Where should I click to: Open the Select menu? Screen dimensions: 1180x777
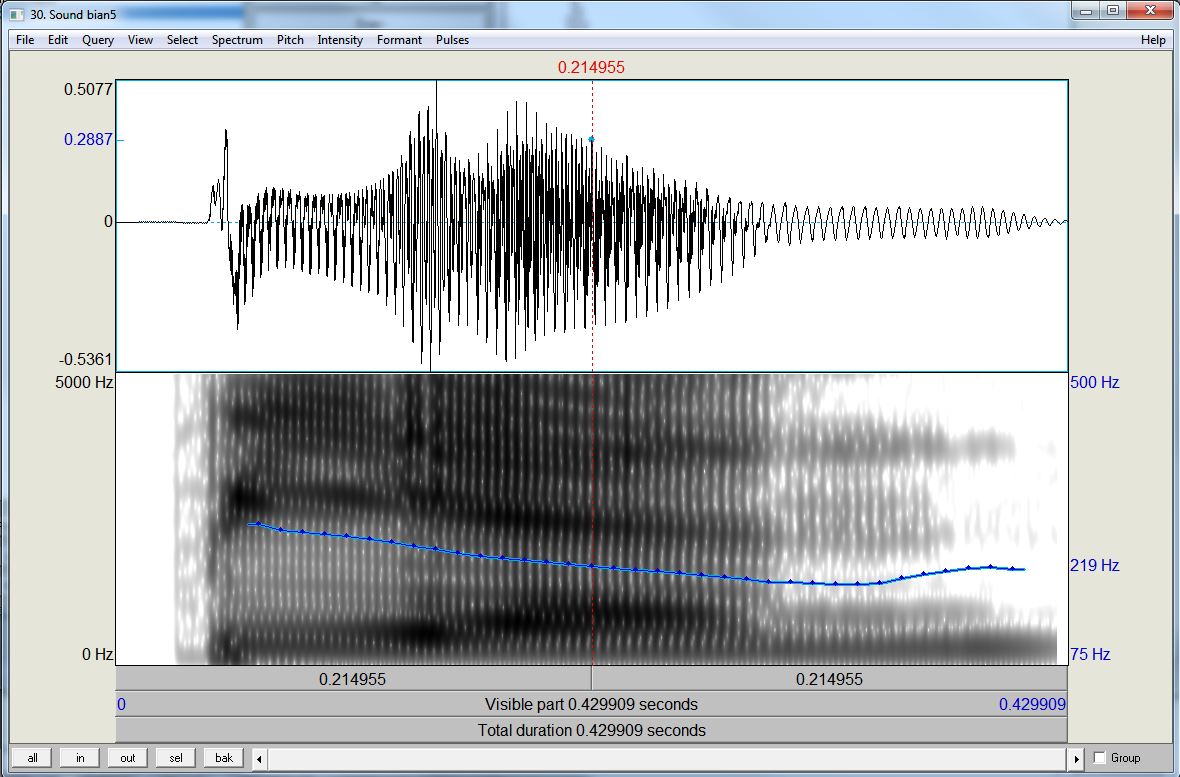point(182,40)
